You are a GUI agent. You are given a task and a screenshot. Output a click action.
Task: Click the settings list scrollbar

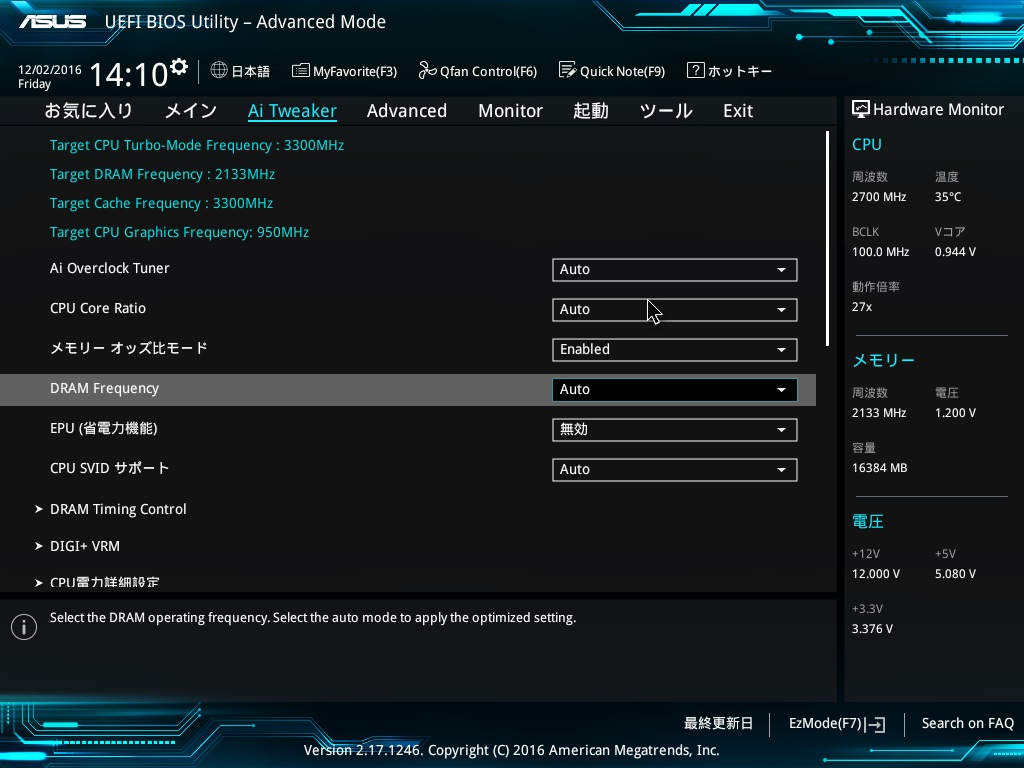click(827, 238)
